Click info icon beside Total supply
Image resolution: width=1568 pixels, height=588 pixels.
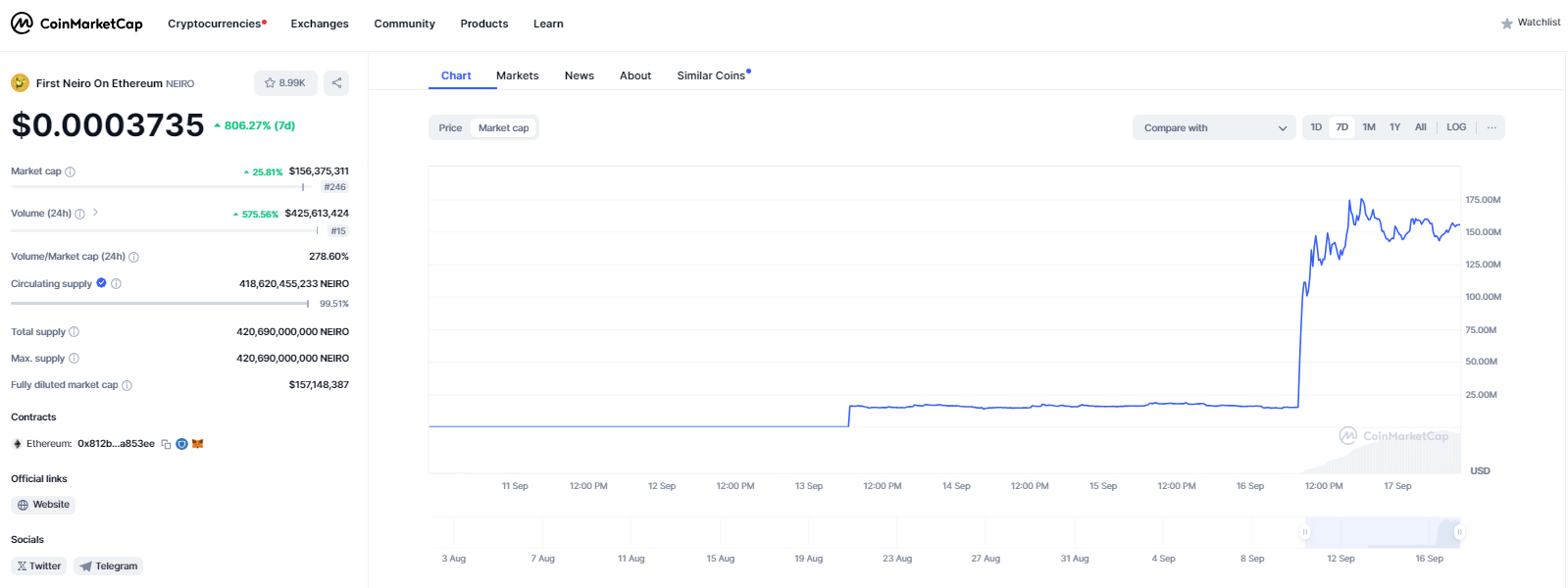click(x=74, y=332)
